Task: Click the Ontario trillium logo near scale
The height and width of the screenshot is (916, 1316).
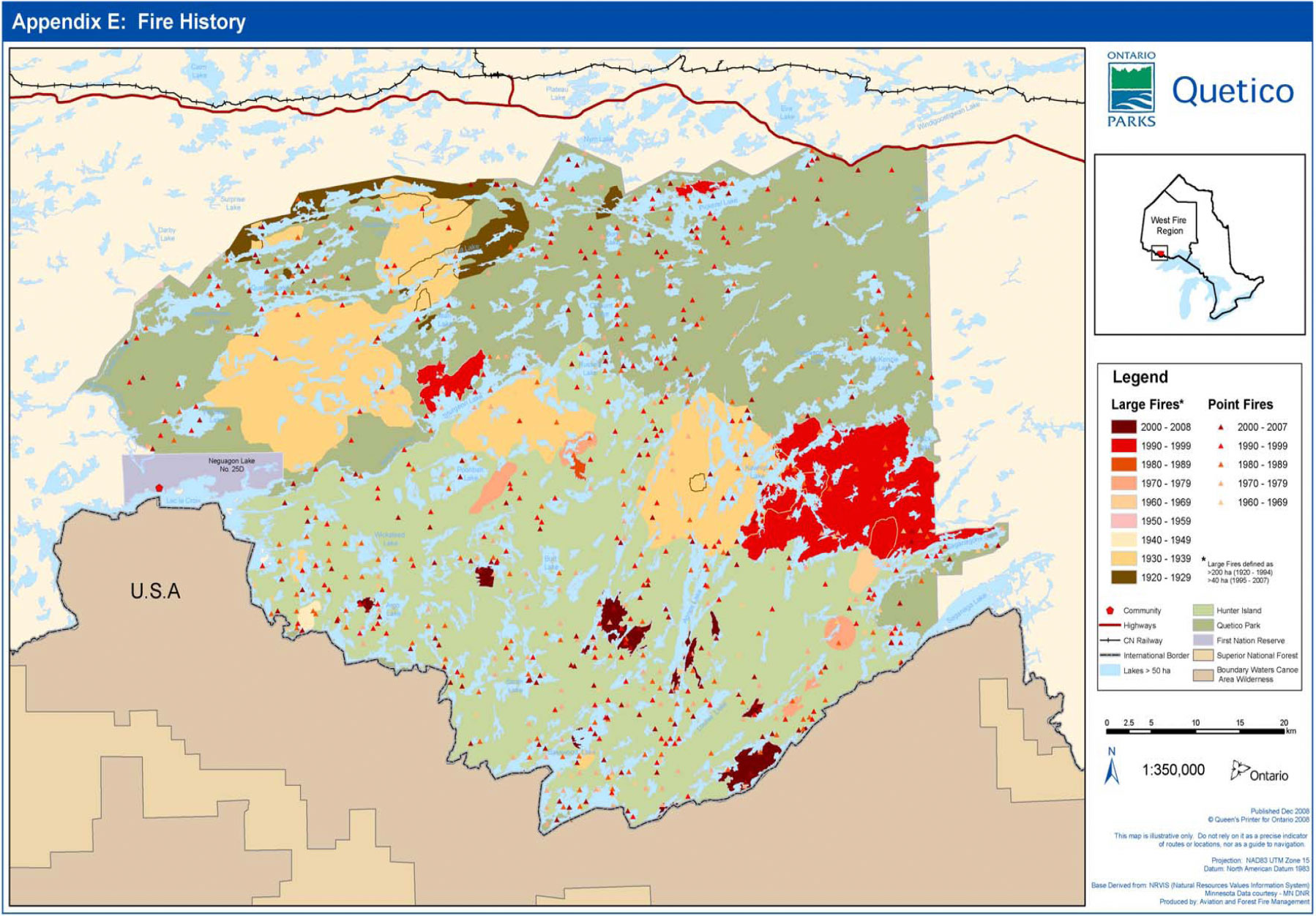Action: click(1242, 772)
